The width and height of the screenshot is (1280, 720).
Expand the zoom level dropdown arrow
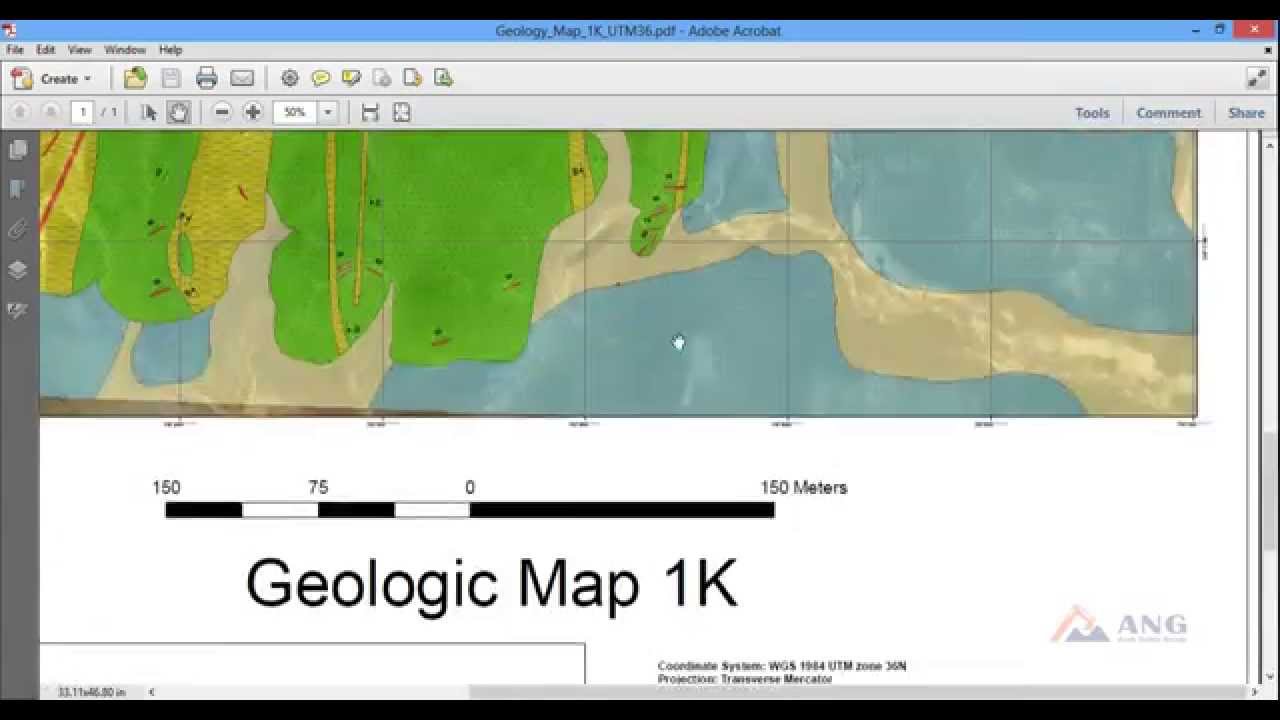click(x=327, y=112)
